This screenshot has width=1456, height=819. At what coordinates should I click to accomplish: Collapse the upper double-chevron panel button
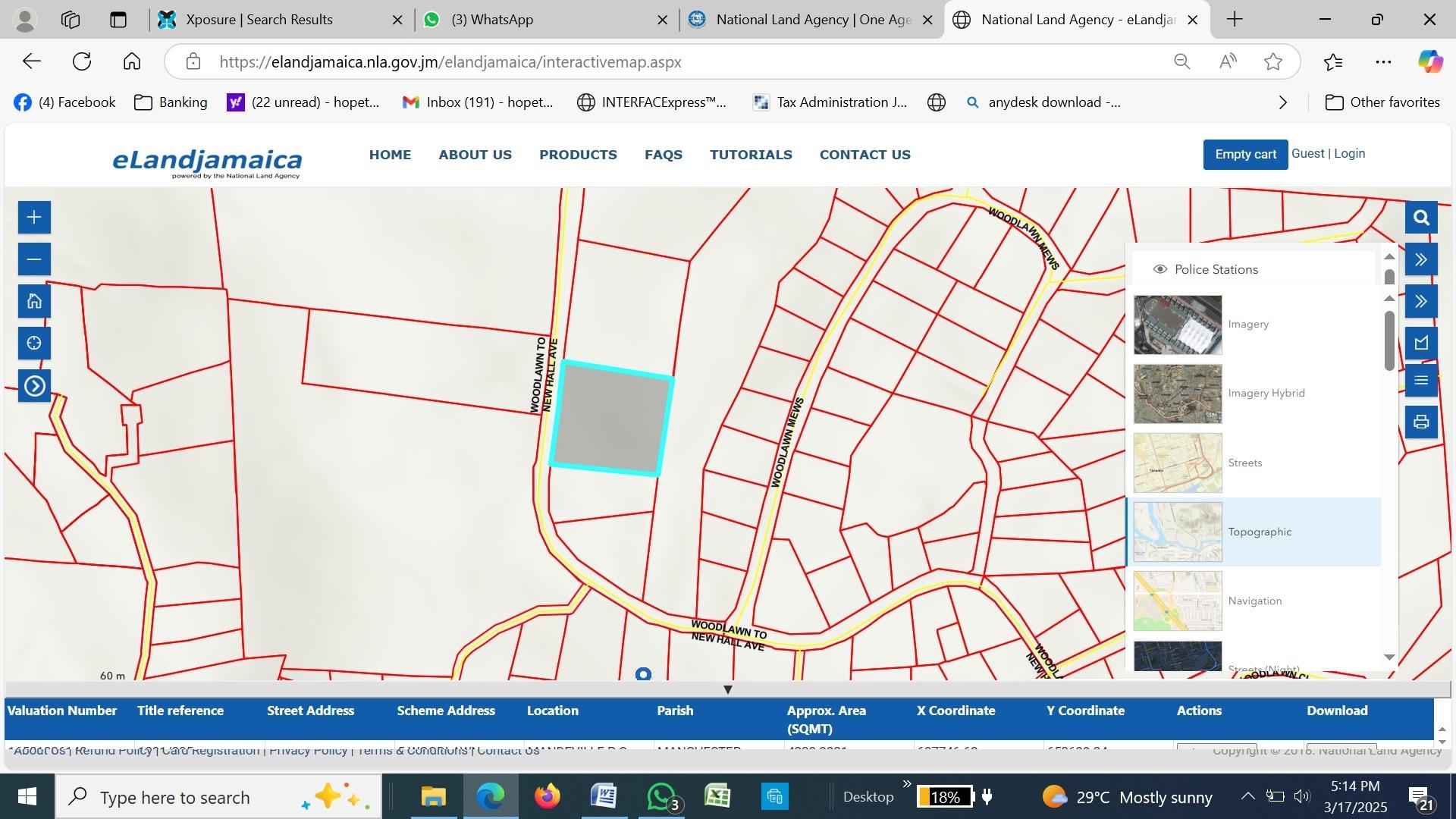(1421, 260)
